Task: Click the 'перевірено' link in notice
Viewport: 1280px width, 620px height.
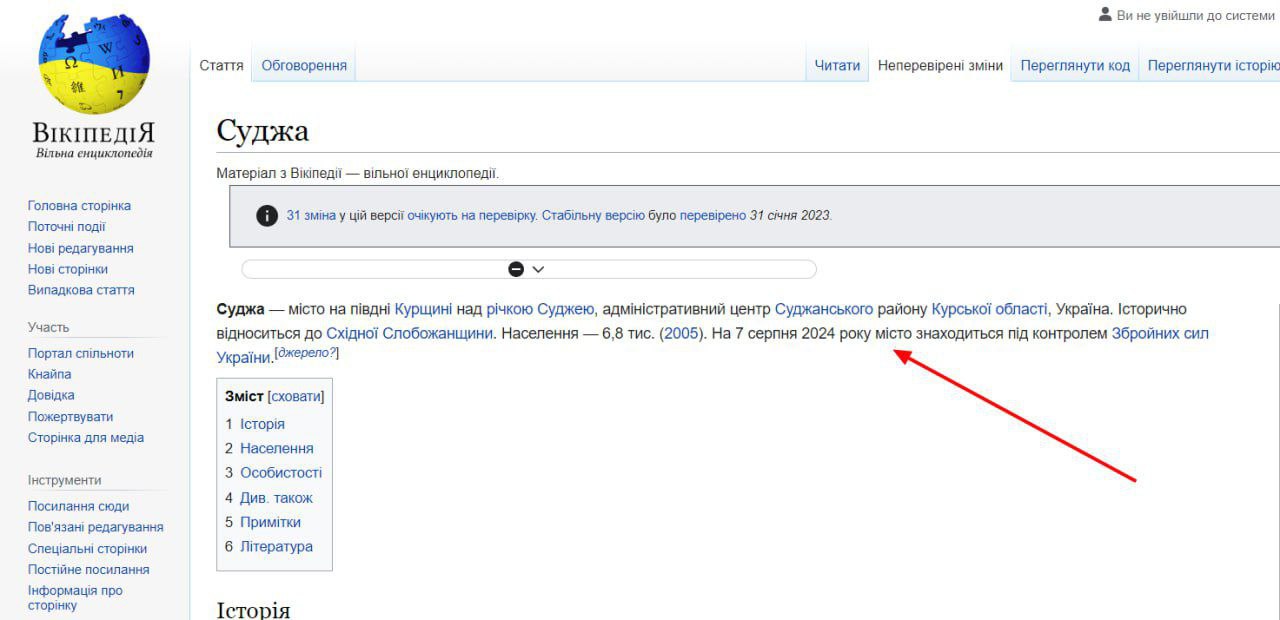Action: [713, 215]
